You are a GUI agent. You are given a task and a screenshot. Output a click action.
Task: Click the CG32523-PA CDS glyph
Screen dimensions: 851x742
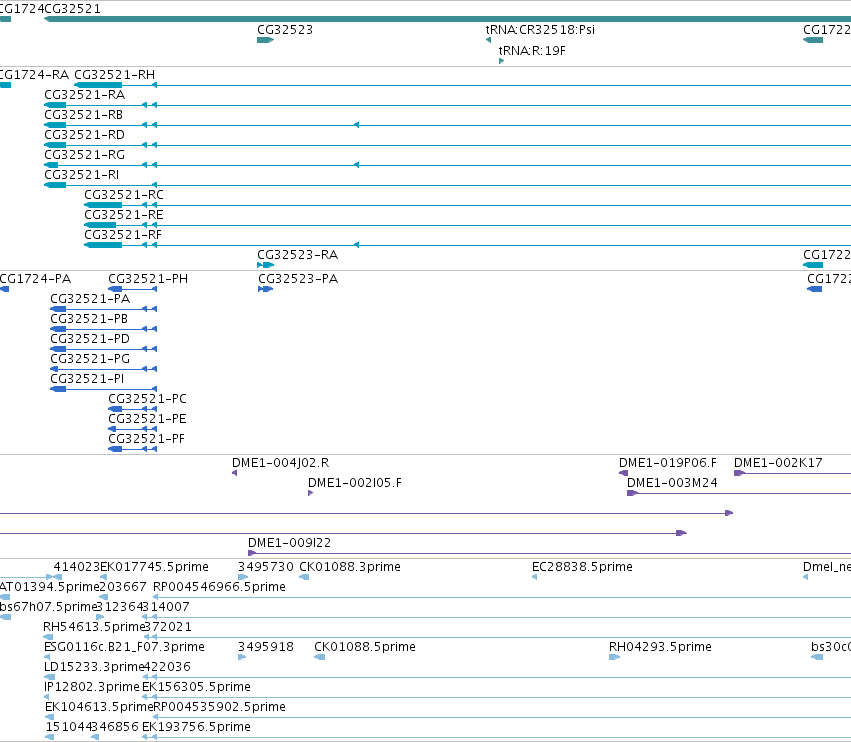[x=265, y=289]
